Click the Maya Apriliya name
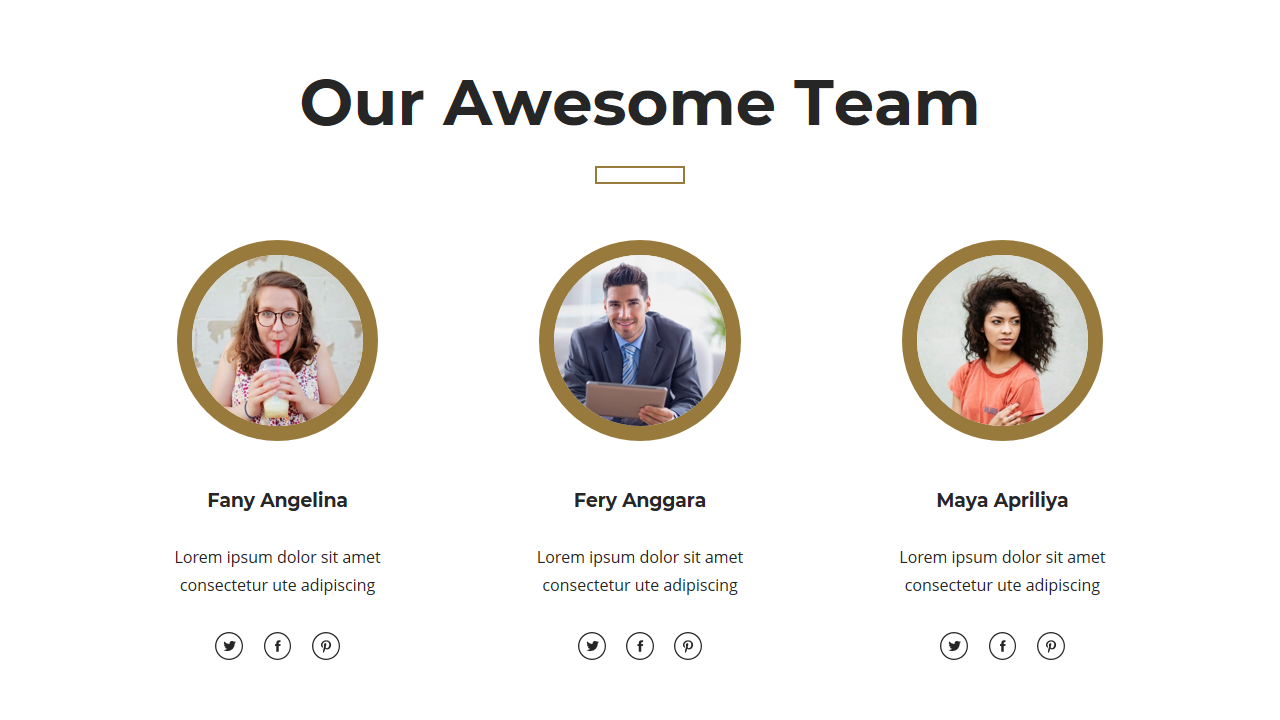 pos(1002,500)
